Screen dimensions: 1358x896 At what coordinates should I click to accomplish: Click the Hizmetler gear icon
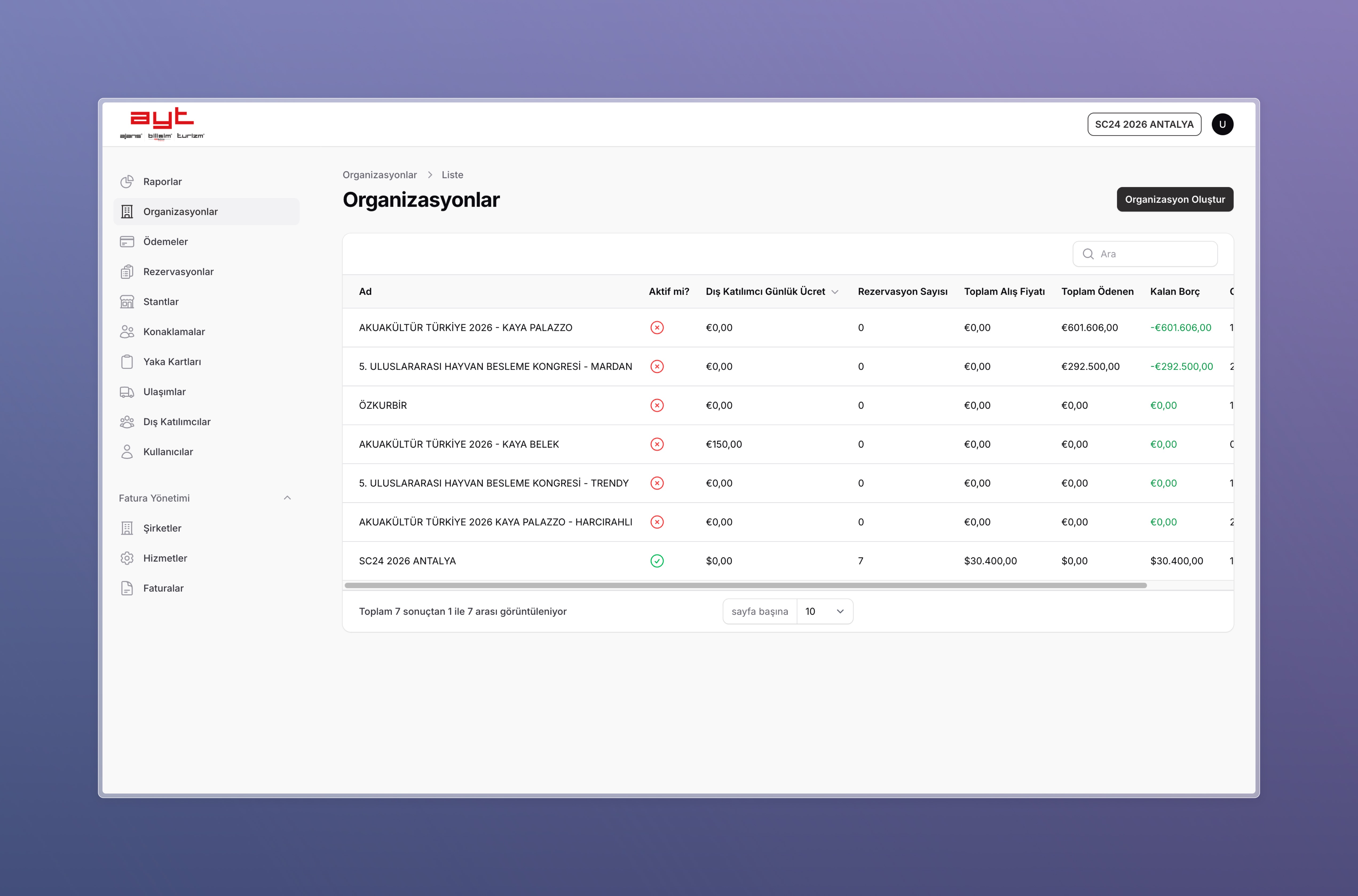[127, 558]
